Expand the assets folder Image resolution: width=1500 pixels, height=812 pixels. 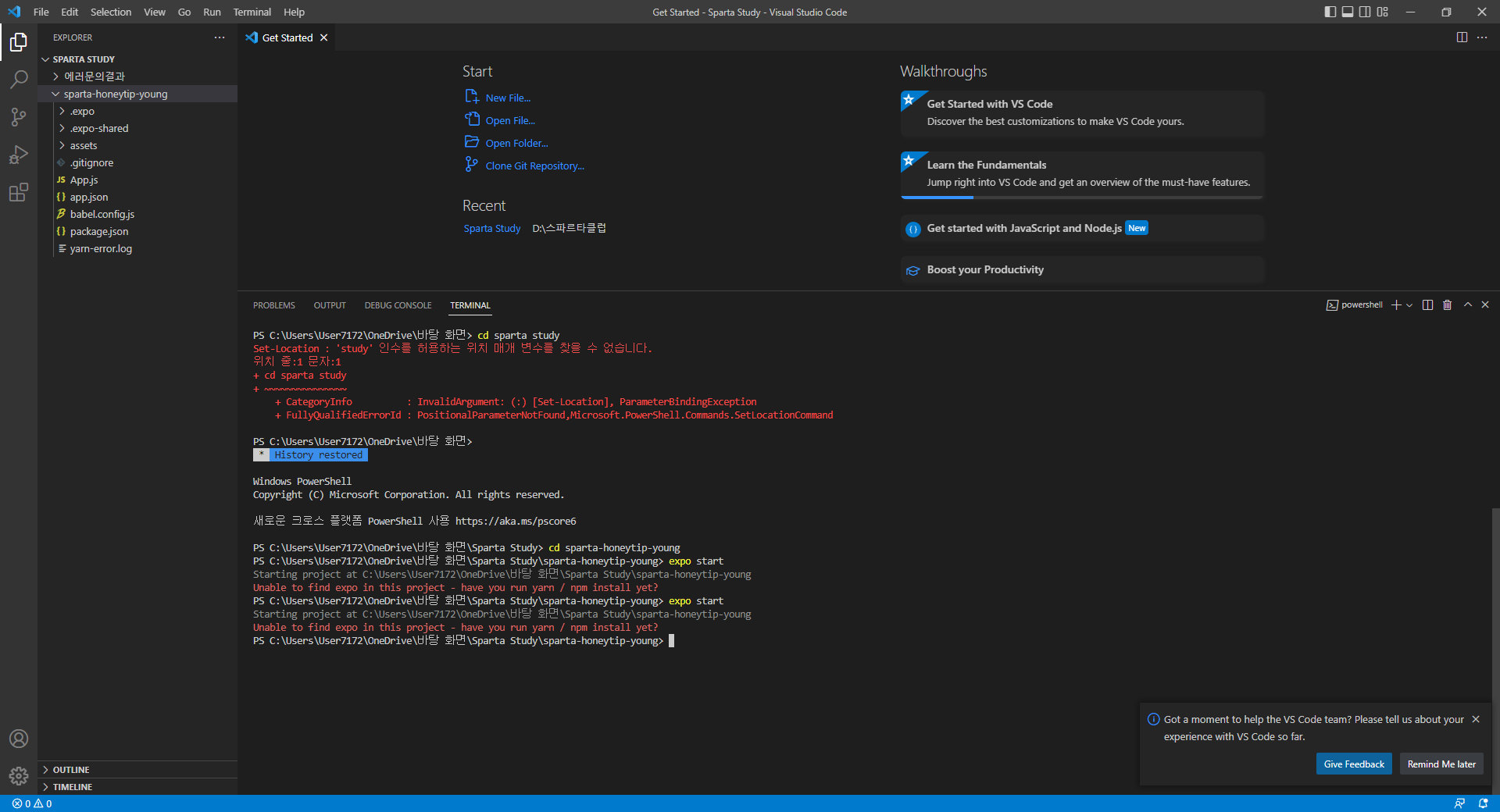click(137, 145)
